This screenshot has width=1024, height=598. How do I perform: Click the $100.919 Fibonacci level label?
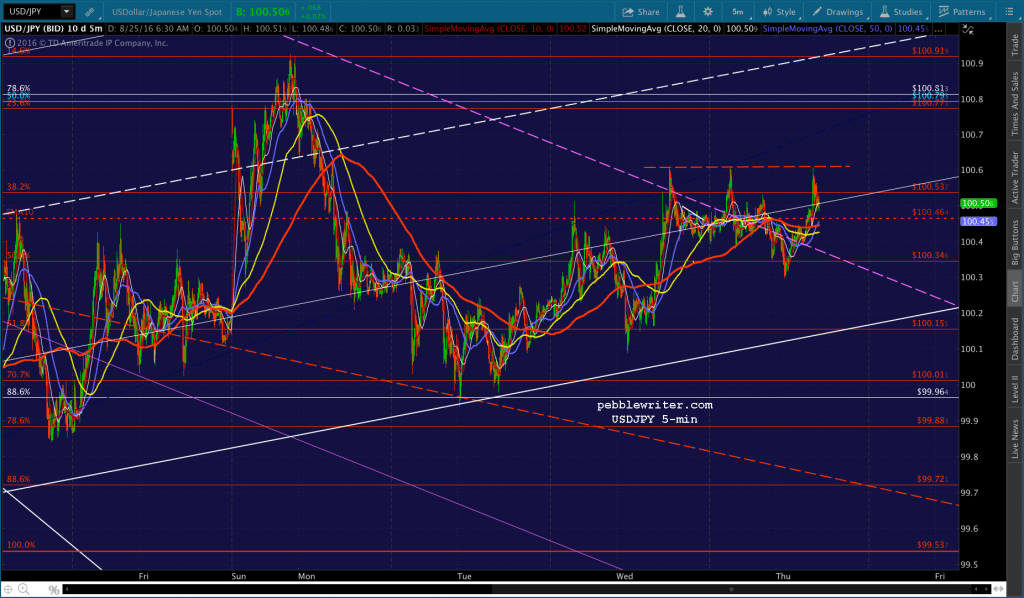click(930, 51)
